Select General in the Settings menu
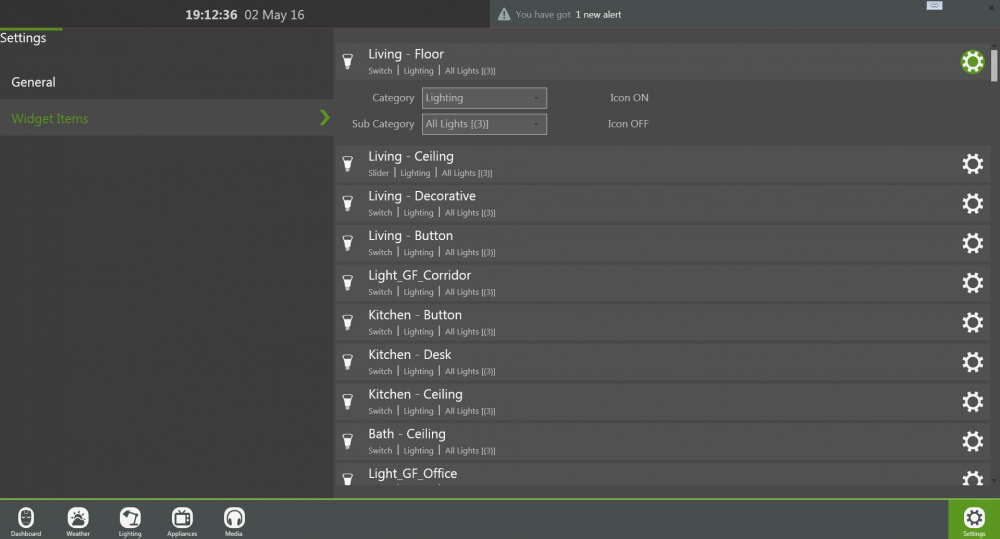 click(34, 82)
